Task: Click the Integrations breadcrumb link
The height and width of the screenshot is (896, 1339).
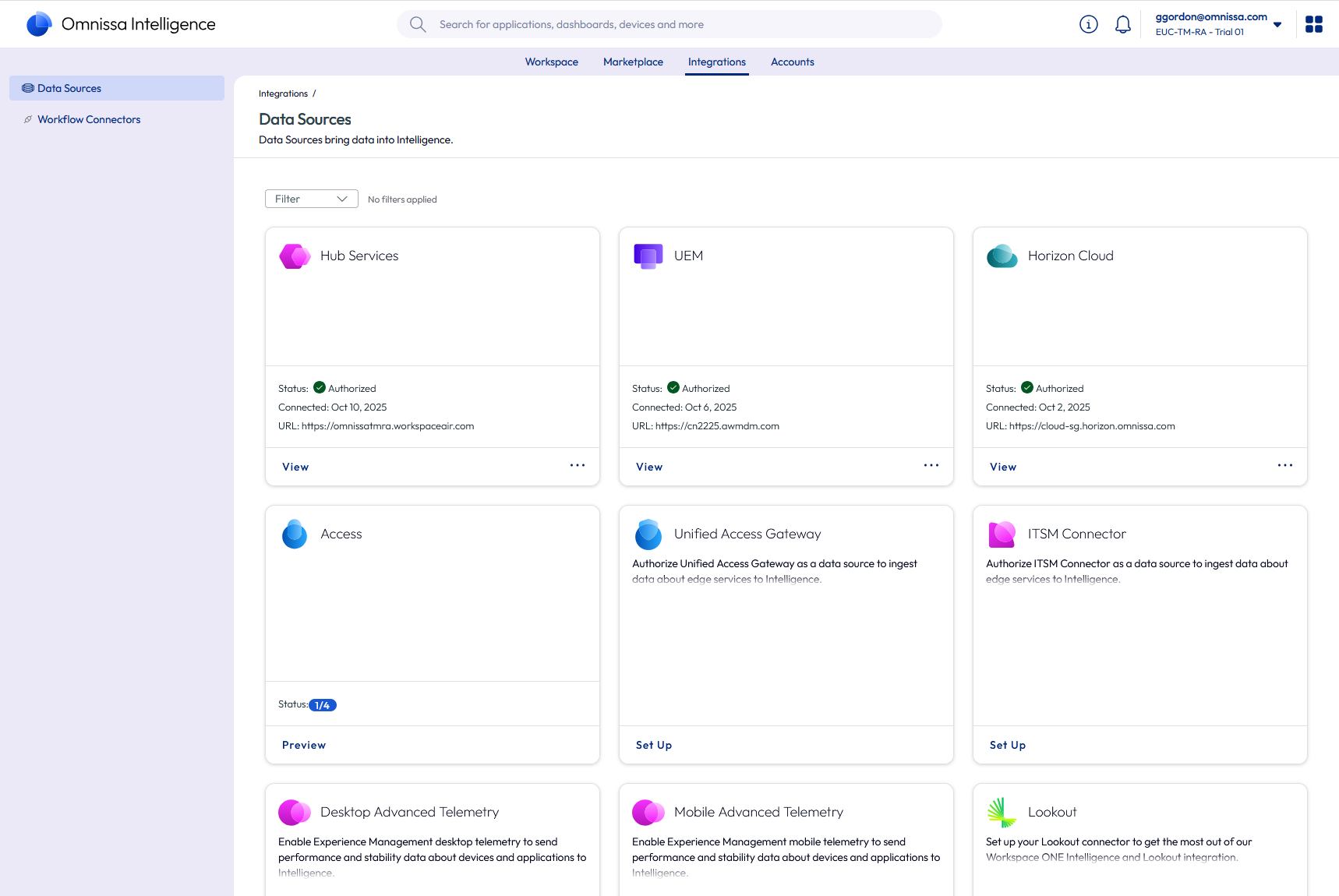Action: (283, 93)
